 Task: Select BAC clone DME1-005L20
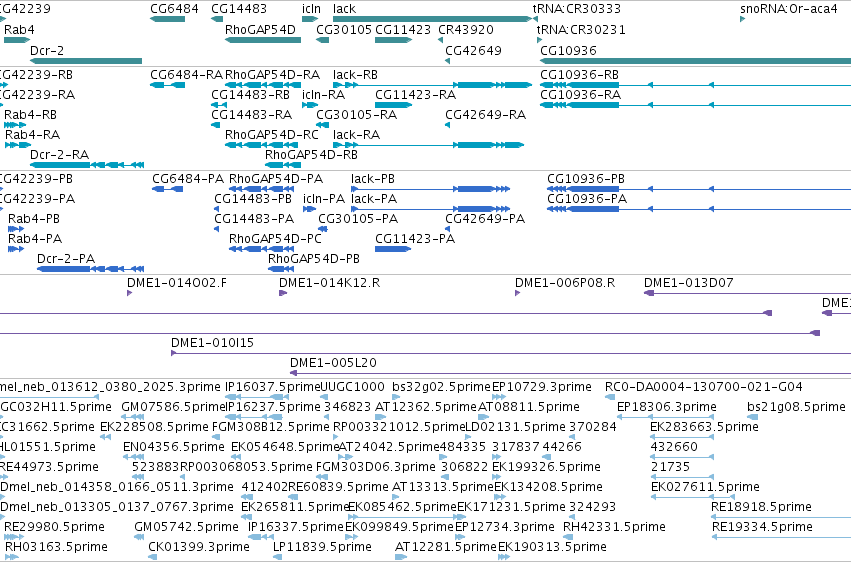(570, 373)
